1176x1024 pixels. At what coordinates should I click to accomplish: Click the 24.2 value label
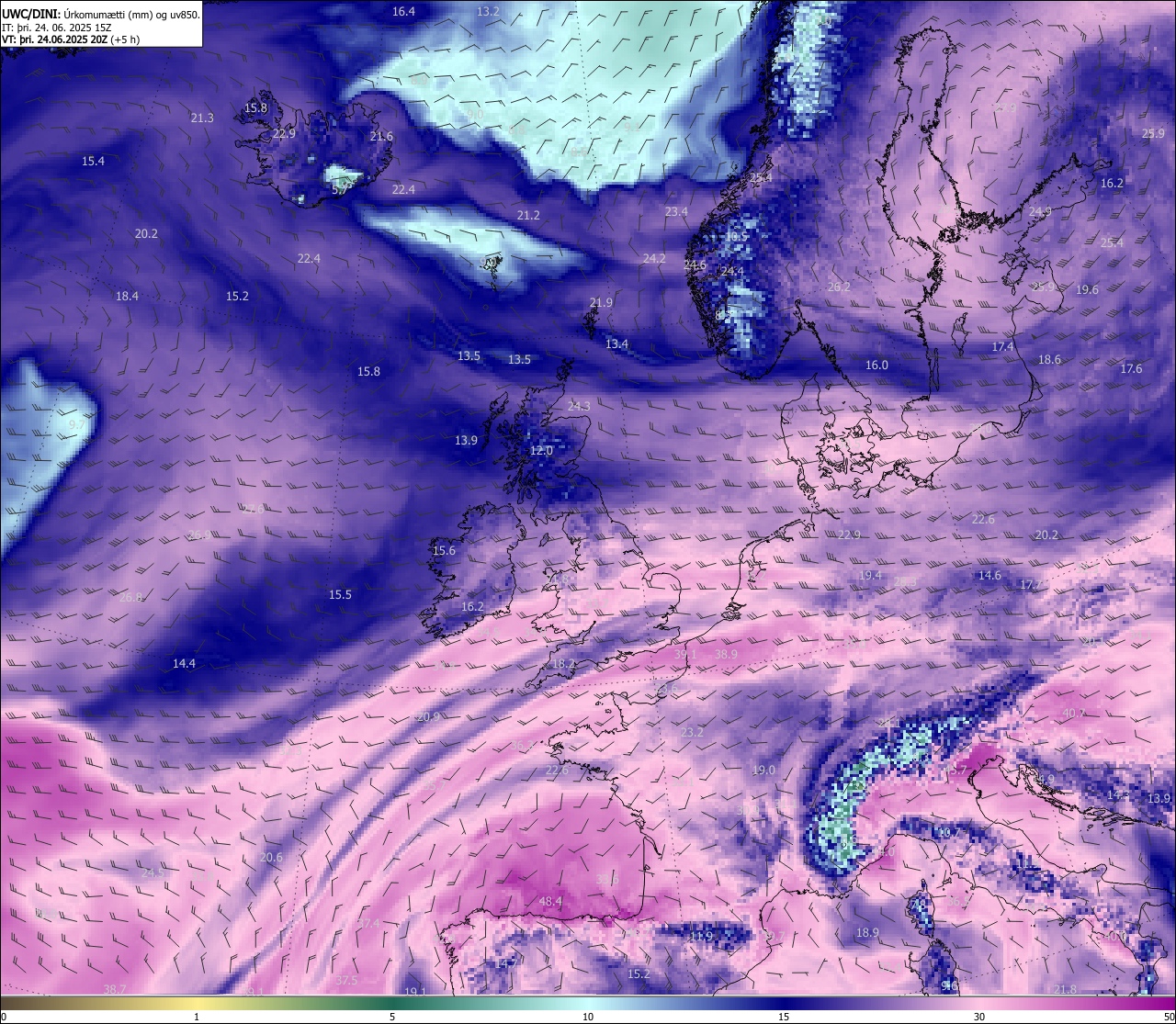point(654,258)
